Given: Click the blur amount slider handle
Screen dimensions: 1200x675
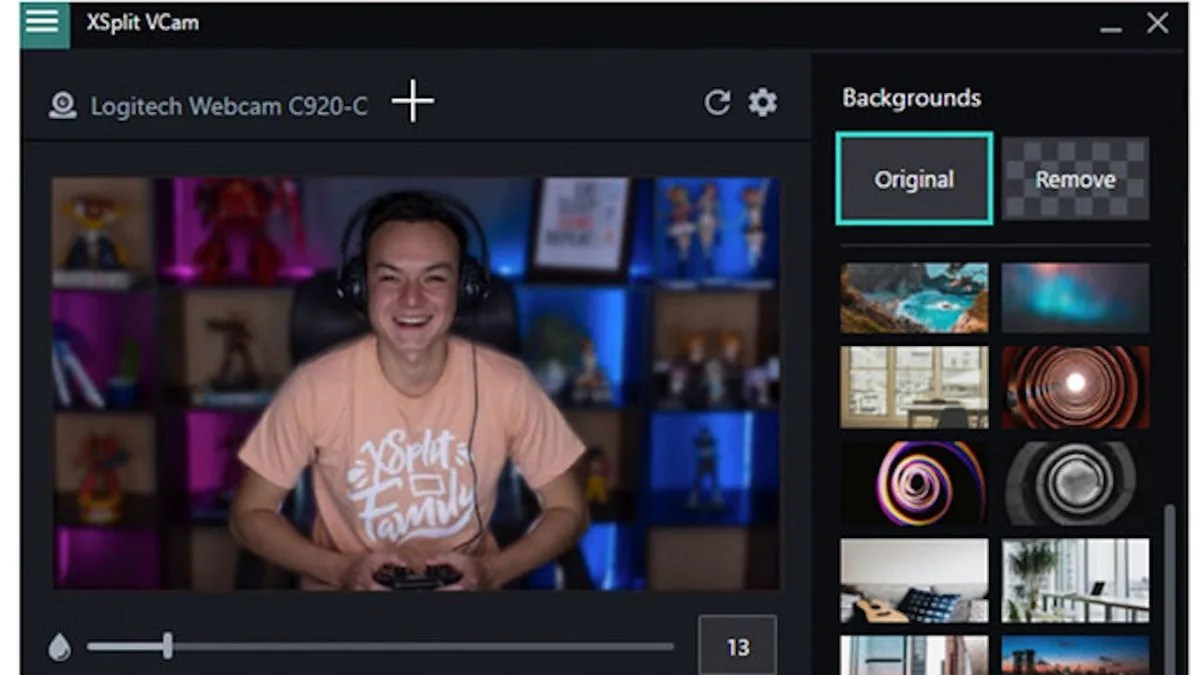Looking at the screenshot, I should 168,646.
